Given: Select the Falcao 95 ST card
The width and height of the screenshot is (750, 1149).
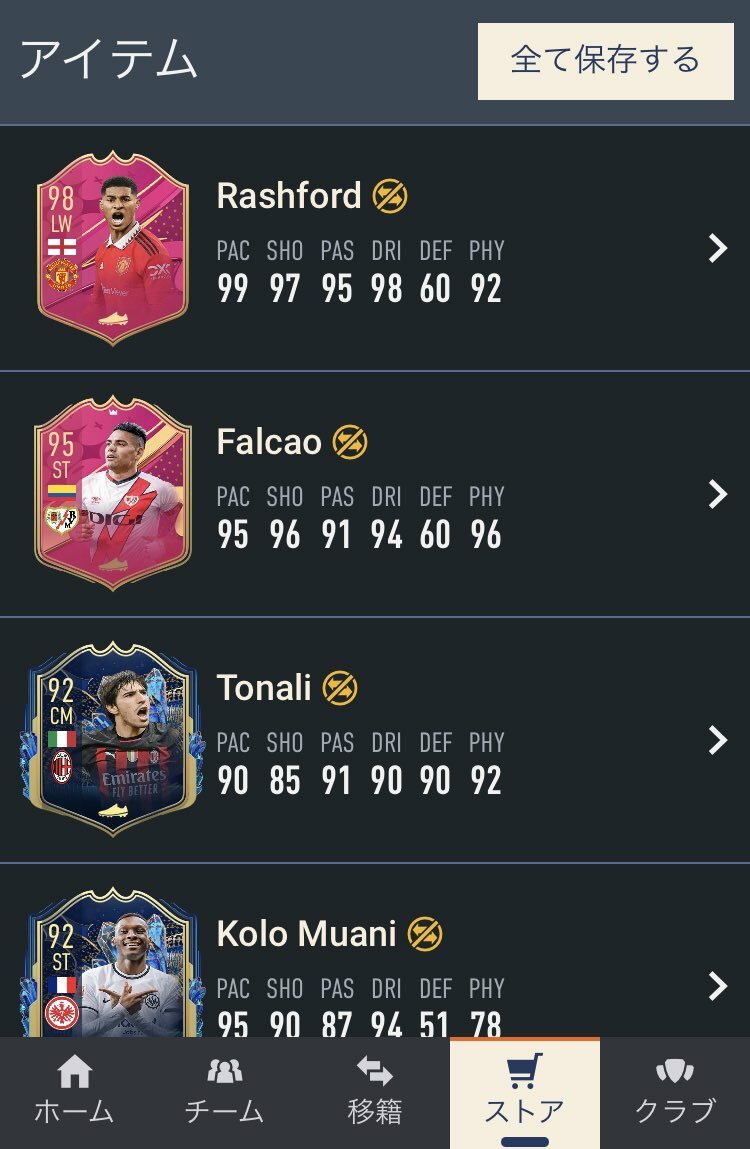Looking at the screenshot, I should 113,494.
